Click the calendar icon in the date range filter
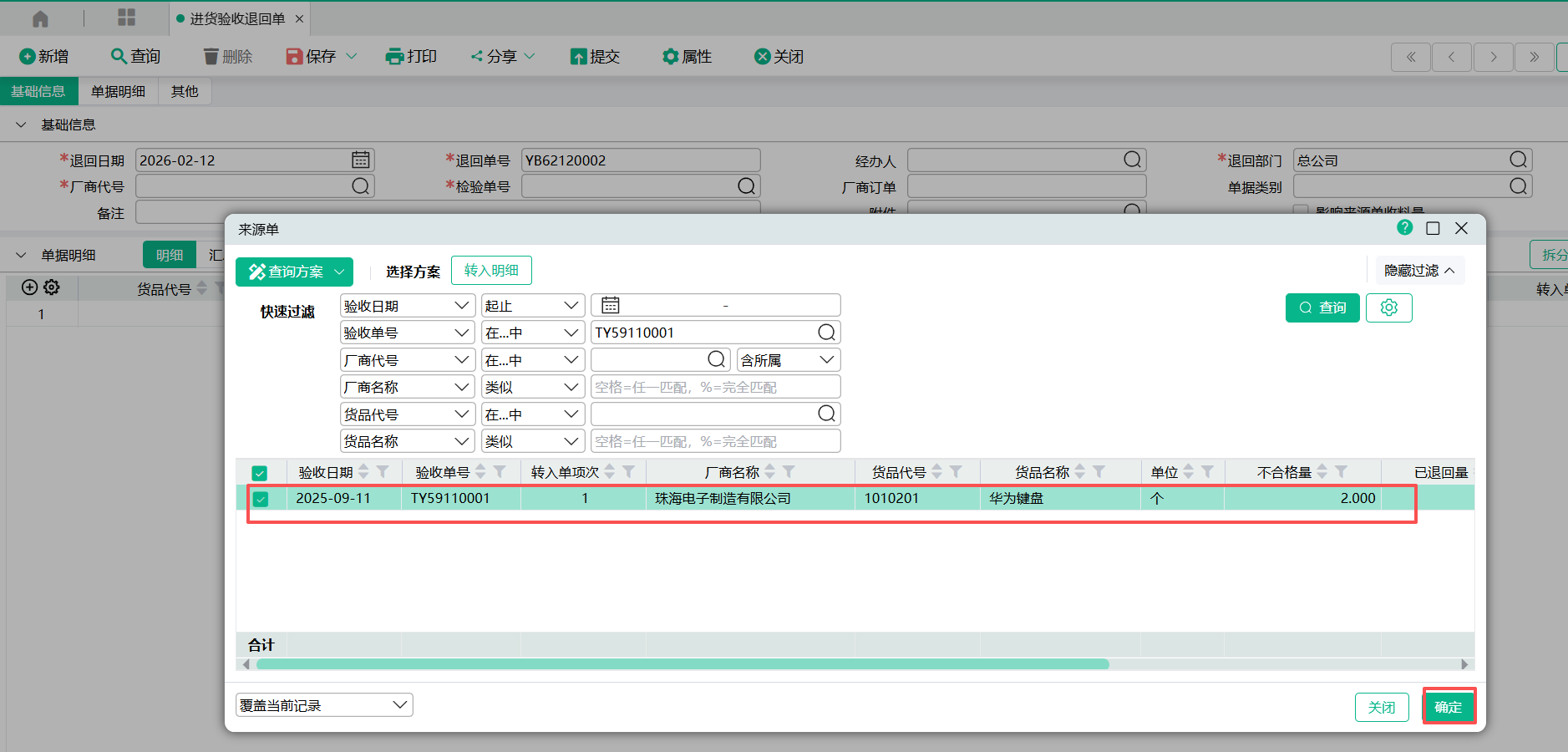Screen dimensions: 1568x752 pyautogui.click(x=611, y=306)
